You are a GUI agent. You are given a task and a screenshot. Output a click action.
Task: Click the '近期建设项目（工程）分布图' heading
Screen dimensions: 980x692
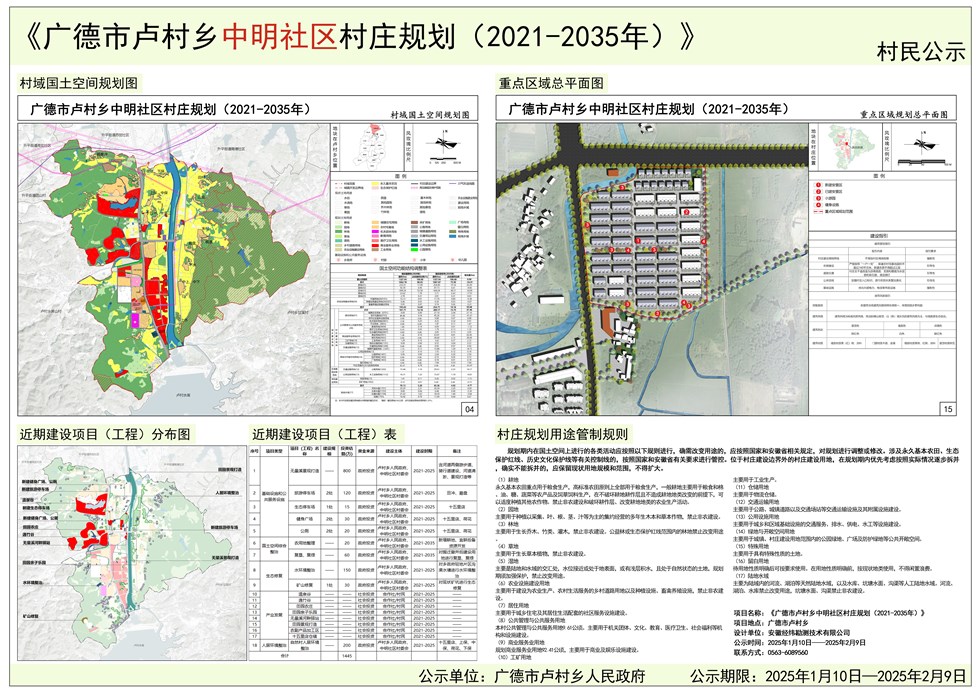(105, 434)
